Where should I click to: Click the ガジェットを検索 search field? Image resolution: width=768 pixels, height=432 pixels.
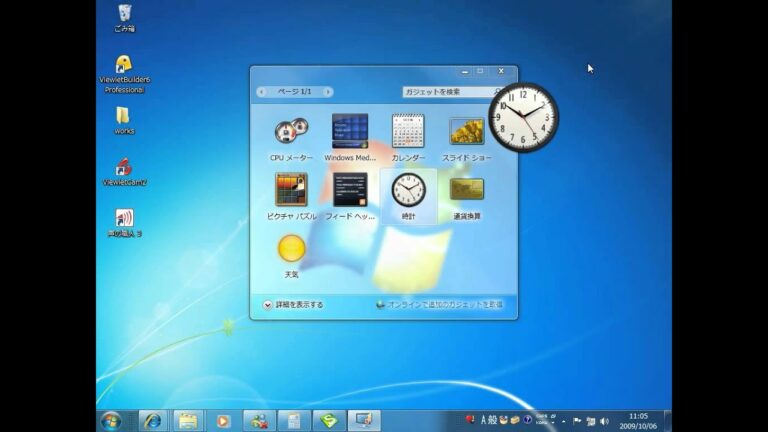click(x=448, y=92)
